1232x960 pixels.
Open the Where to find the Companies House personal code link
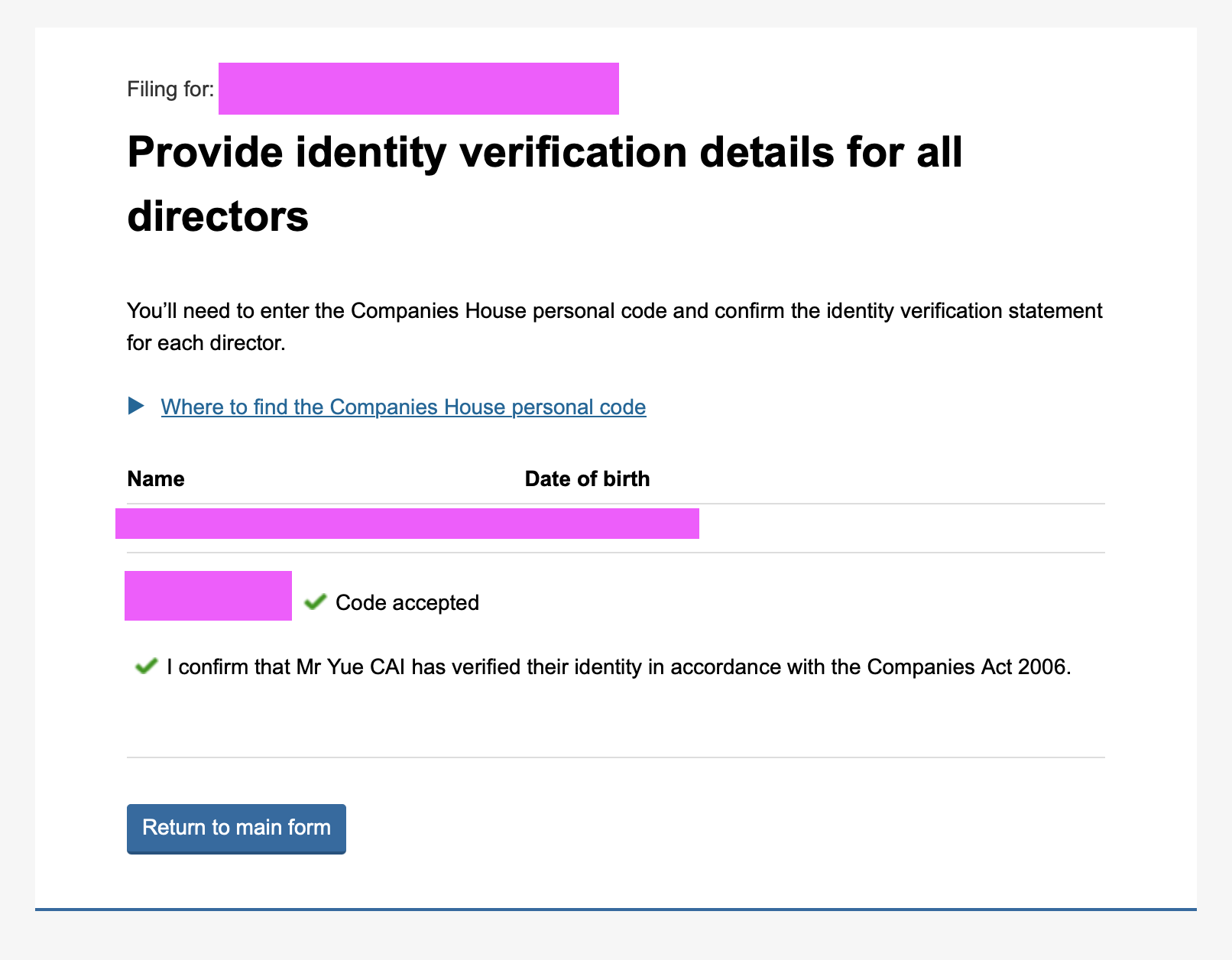(403, 407)
